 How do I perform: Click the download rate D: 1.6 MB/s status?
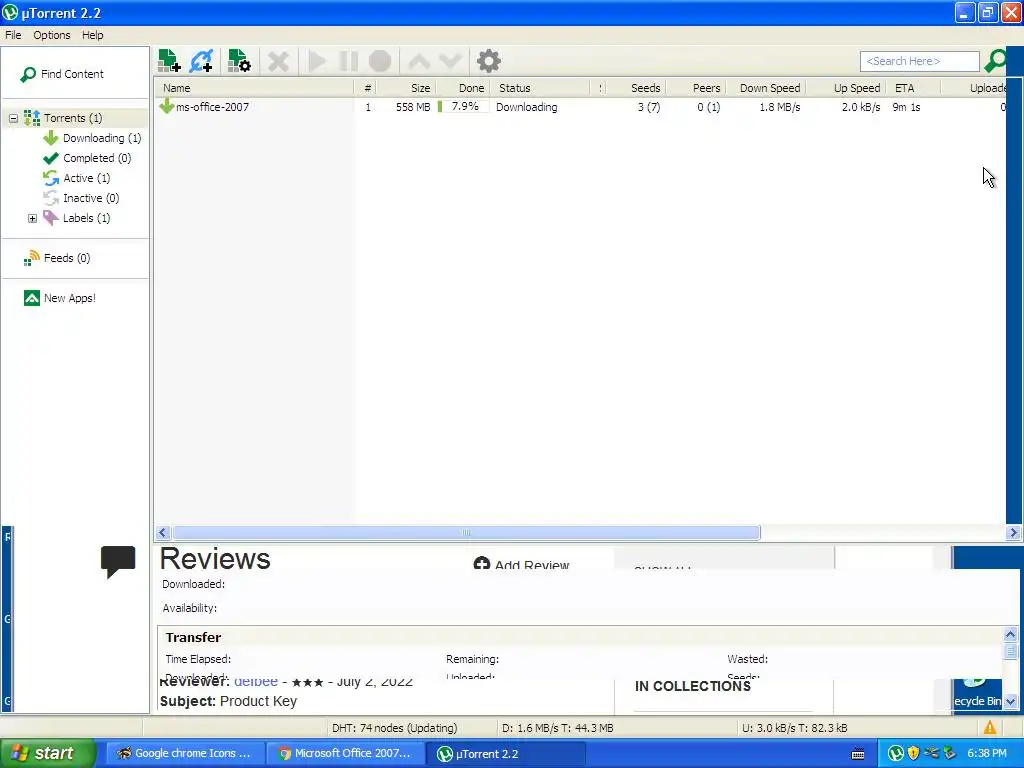(557, 728)
